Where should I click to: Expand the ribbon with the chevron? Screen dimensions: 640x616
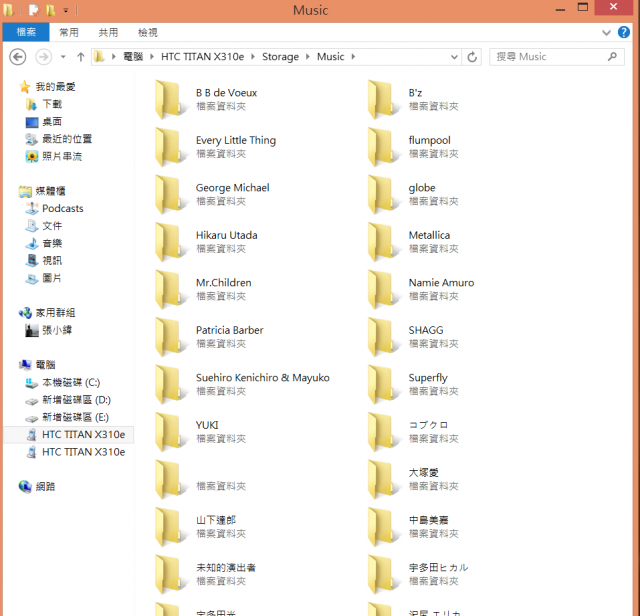[606, 33]
